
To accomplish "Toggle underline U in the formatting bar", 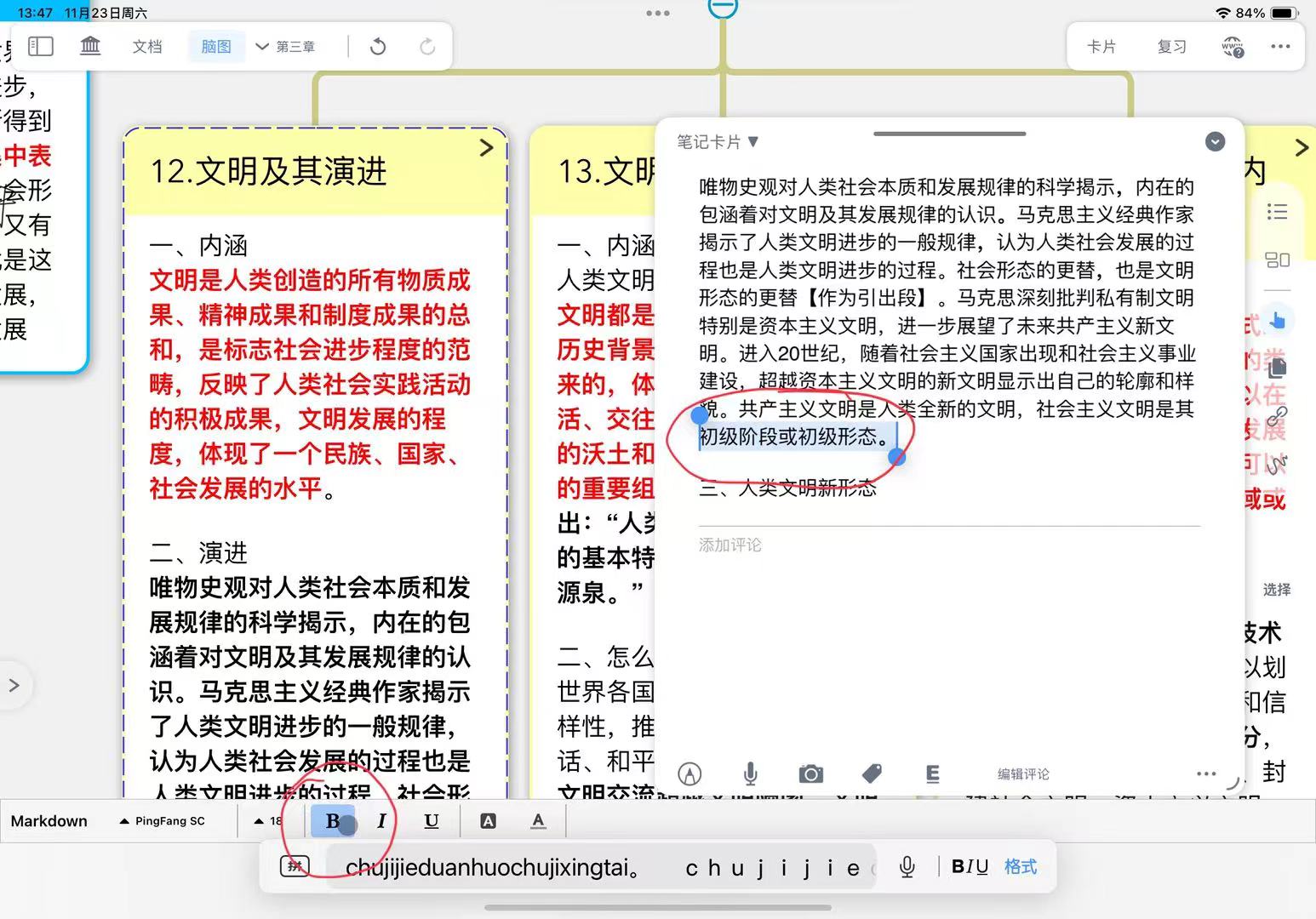I will click(x=432, y=821).
